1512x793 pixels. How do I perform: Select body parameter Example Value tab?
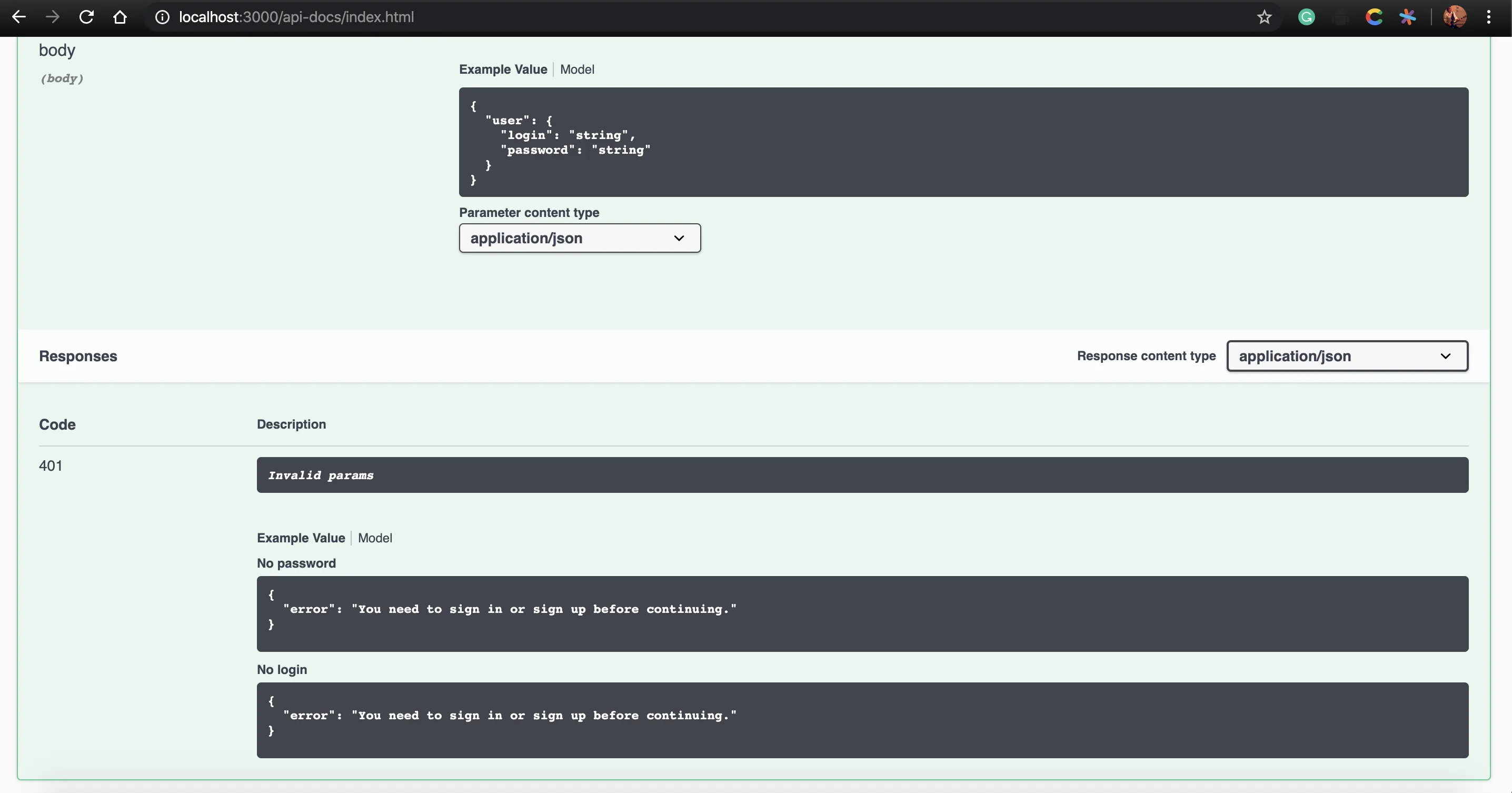pos(502,70)
